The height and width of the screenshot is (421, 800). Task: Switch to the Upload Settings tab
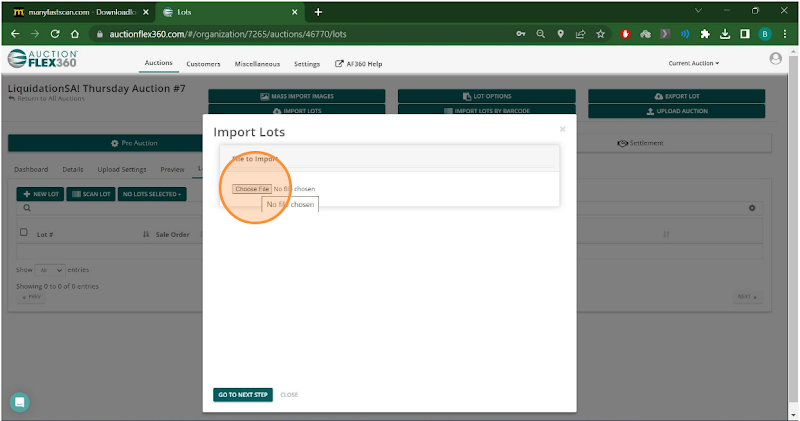coord(121,170)
